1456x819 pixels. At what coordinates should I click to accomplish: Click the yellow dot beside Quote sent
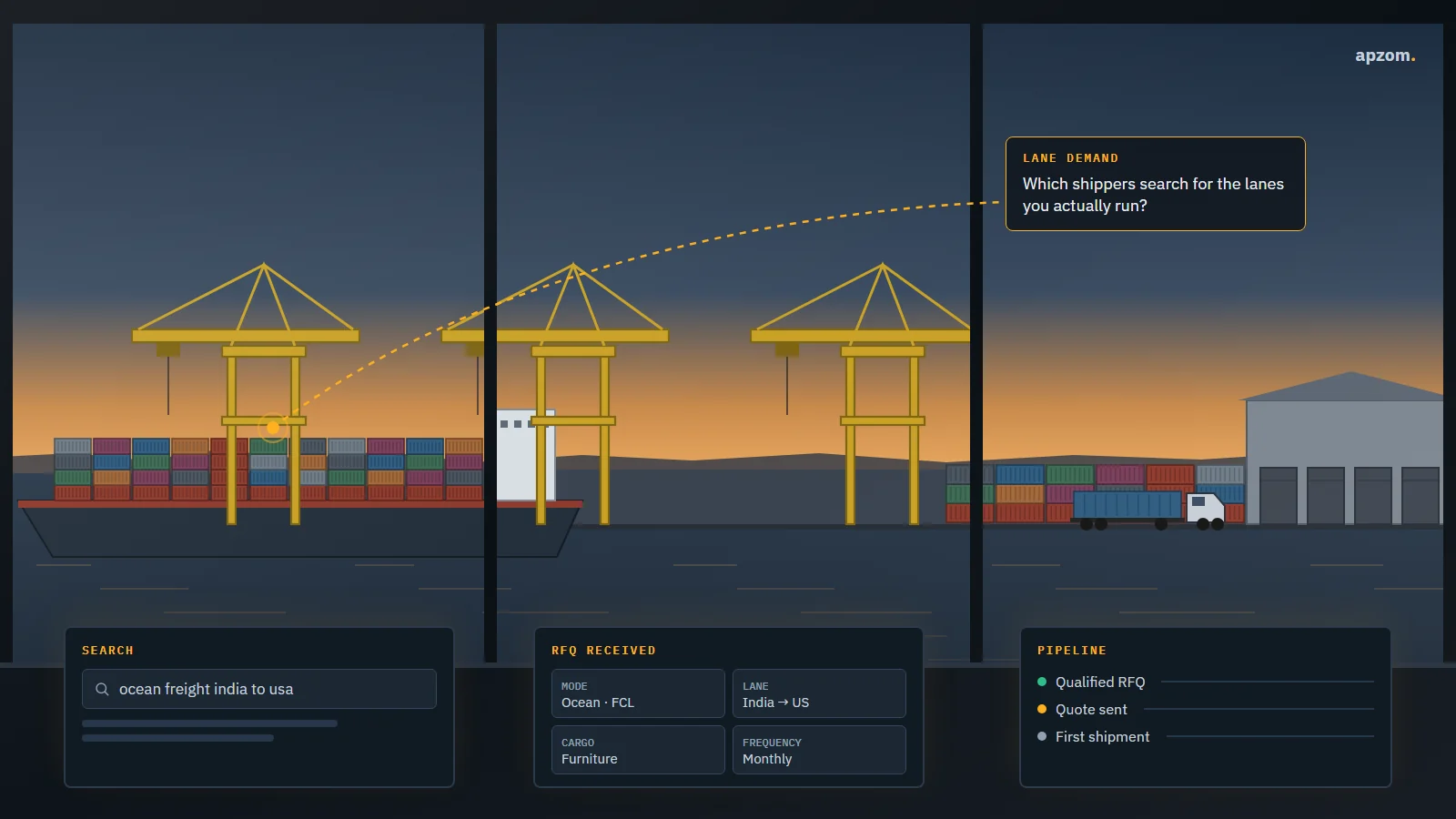click(1042, 709)
